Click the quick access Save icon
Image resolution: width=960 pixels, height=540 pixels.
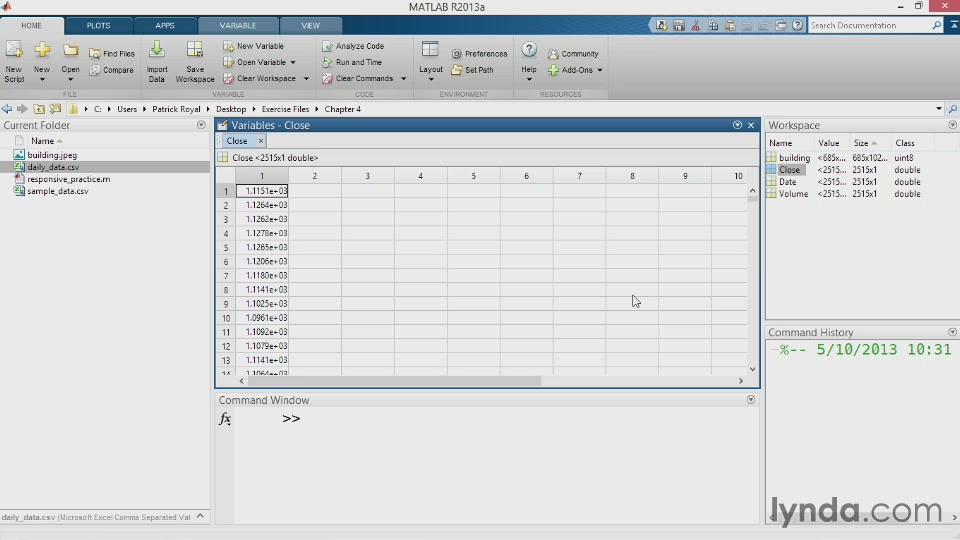click(678, 25)
